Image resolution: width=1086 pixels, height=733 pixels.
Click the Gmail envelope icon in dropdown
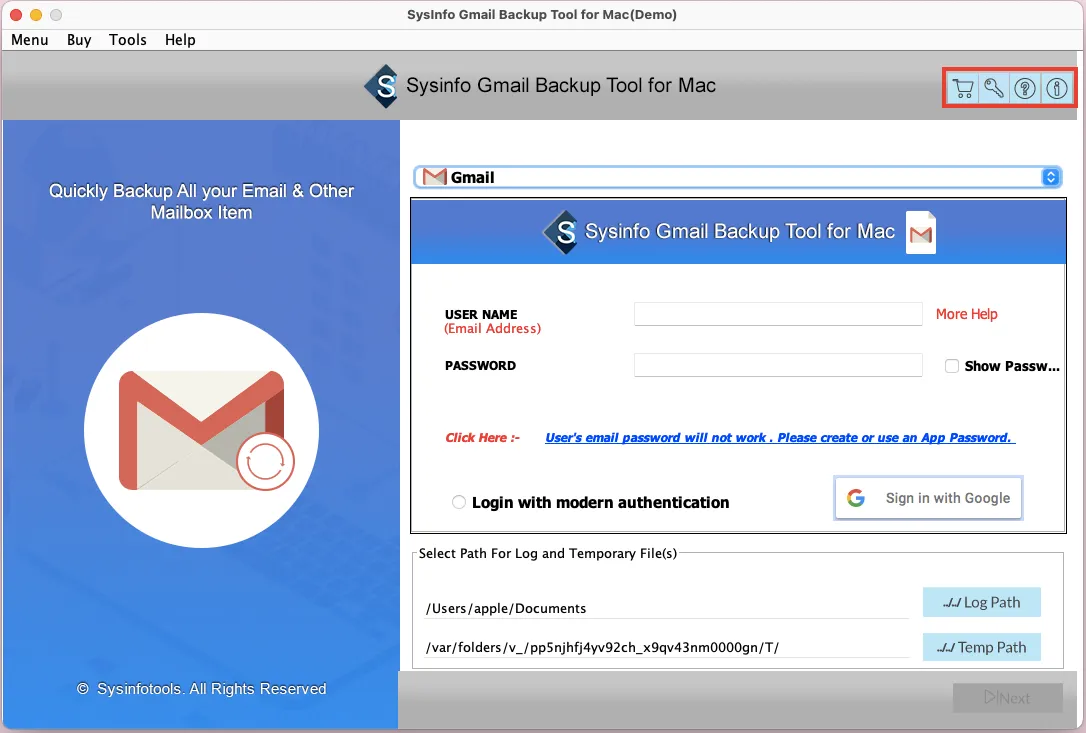pos(434,177)
